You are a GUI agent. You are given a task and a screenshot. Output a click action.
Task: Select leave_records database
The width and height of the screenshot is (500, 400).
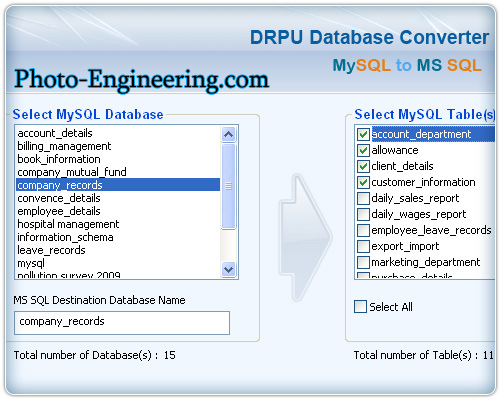tap(118, 250)
